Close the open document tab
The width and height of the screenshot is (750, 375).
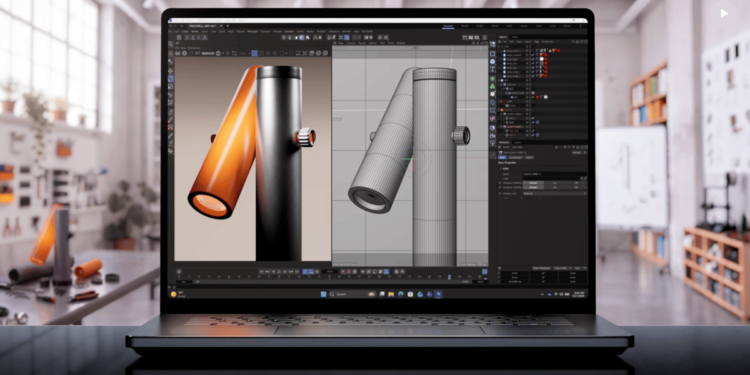tap(221, 26)
